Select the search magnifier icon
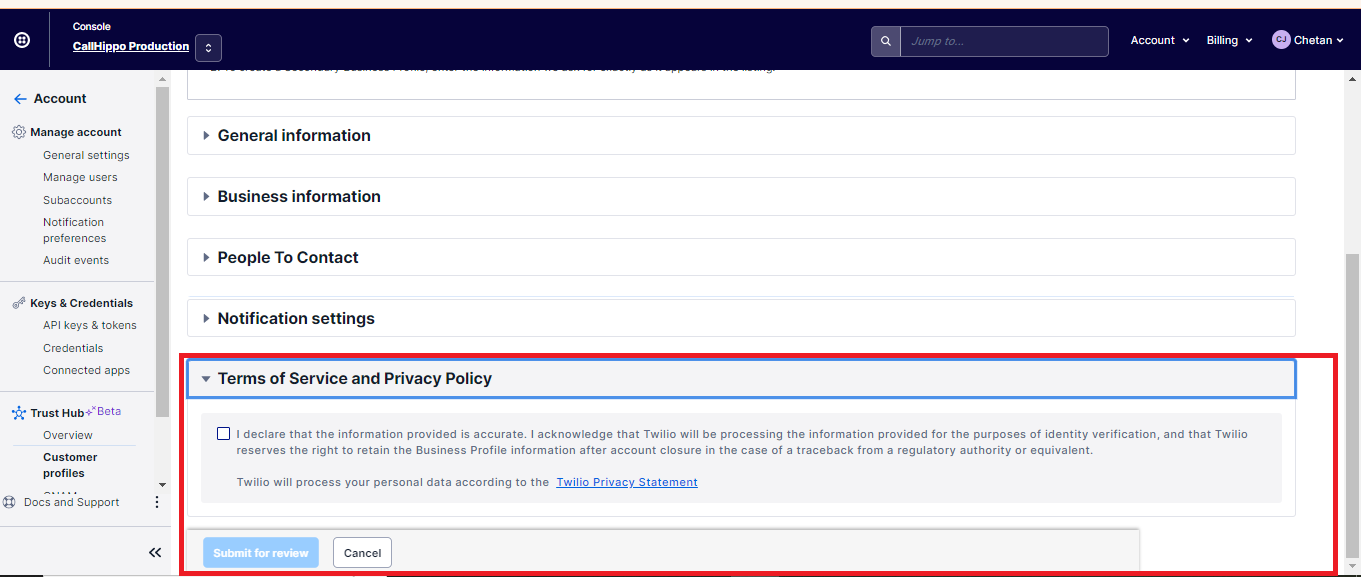The height and width of the screenshot is (577, 1361). pos(886,41)
